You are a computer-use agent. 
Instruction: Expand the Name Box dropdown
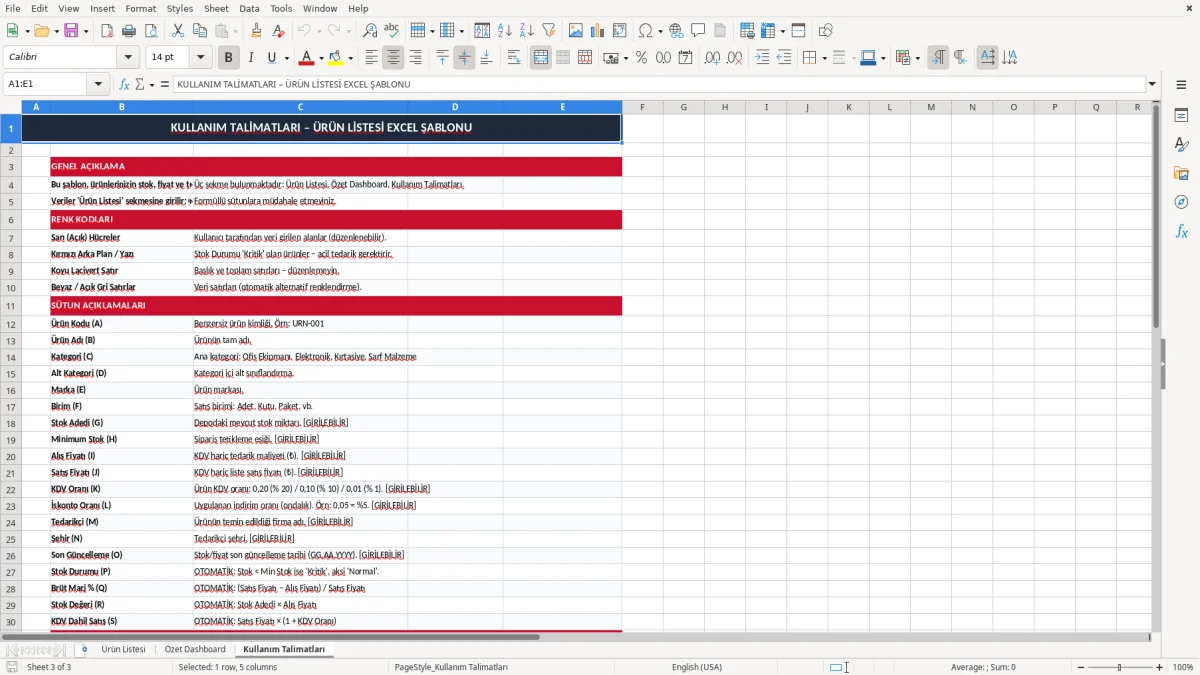[x=98, y=85]
